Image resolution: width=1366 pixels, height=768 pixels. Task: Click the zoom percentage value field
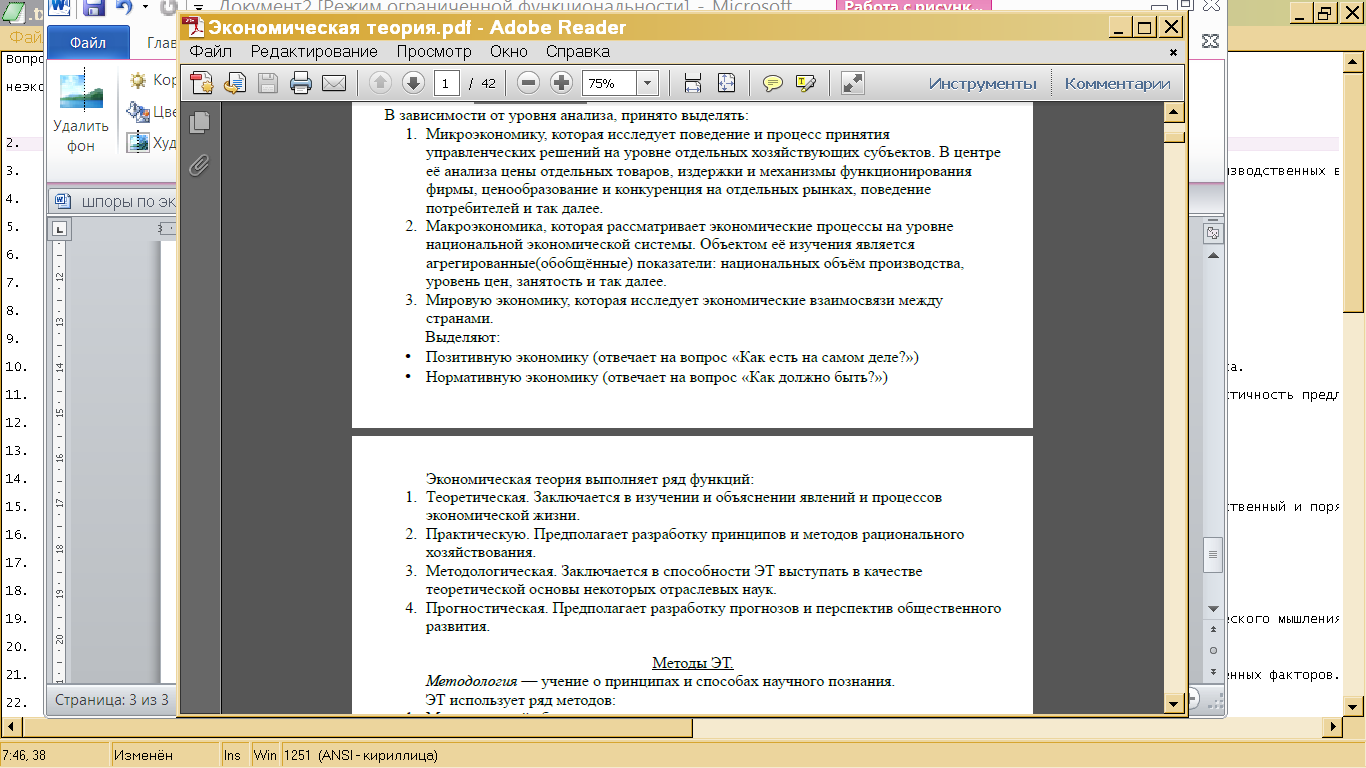point(609,83)
